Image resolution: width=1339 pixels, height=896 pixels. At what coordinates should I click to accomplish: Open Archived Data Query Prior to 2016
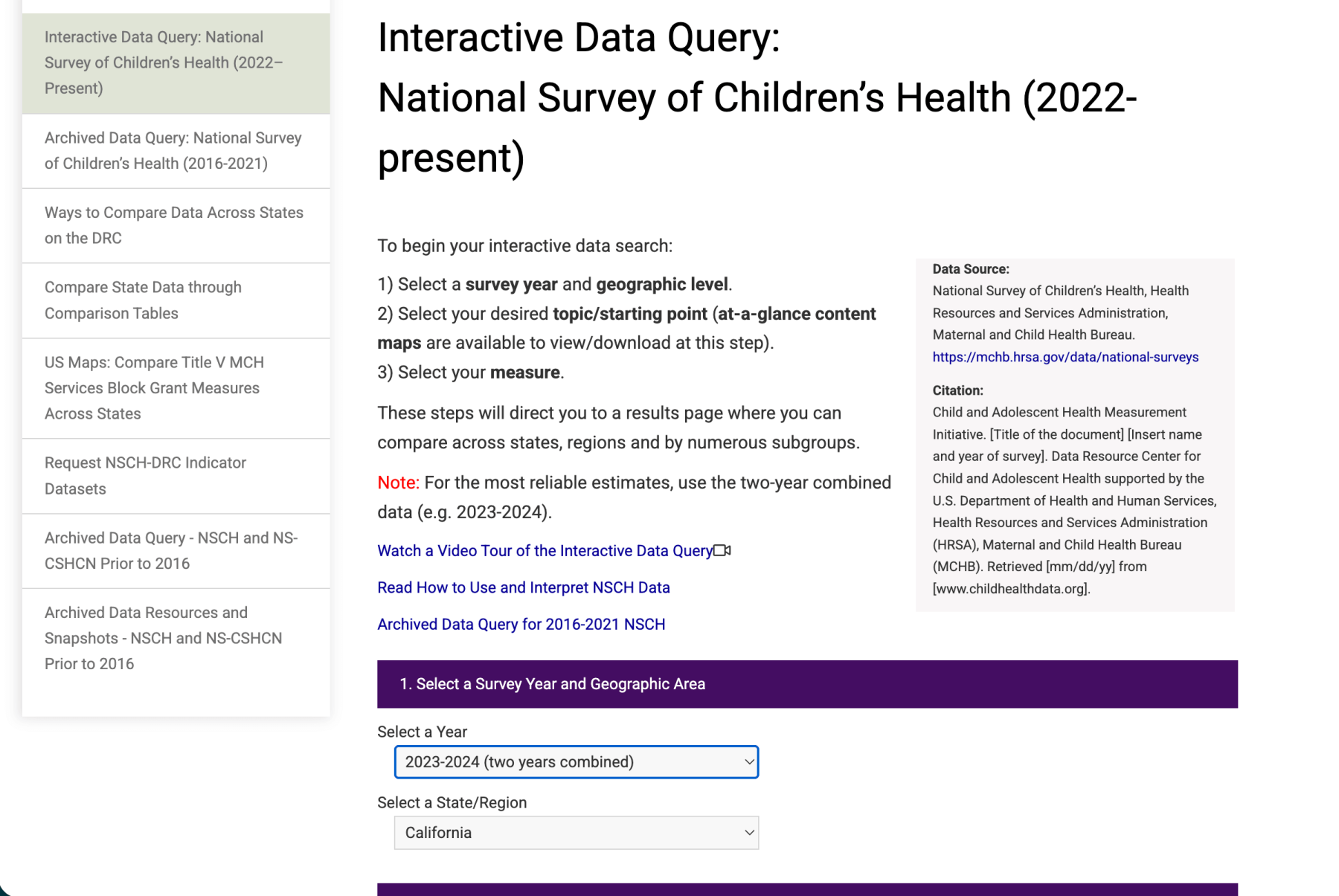click(x=176, y=551)
